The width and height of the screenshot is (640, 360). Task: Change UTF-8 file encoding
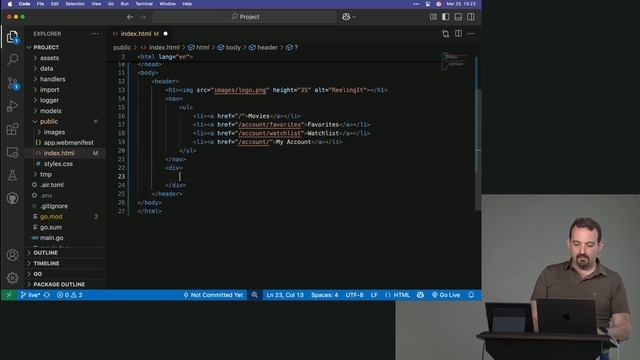pos(354,295)
